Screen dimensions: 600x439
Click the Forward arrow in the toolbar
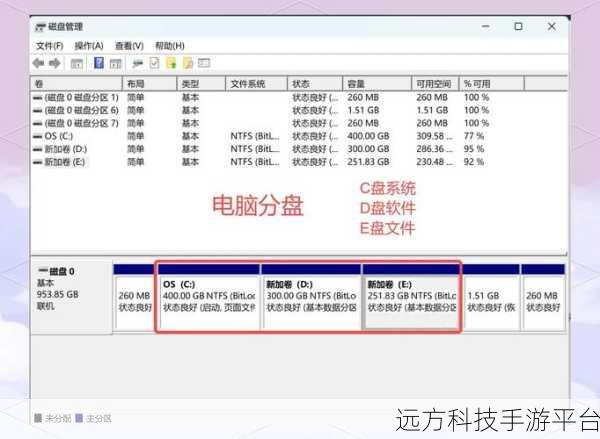[55, 63]
